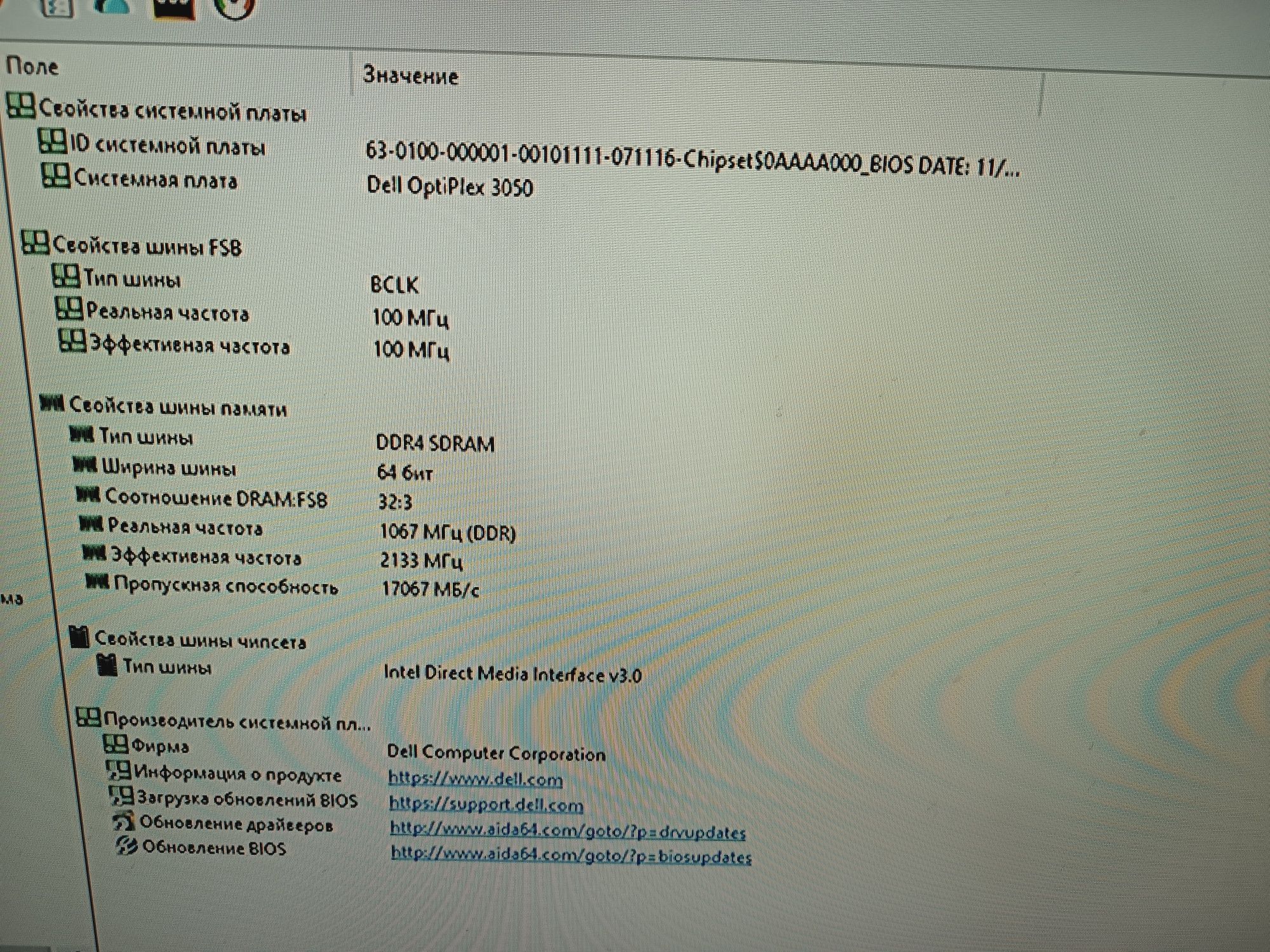Click the icon of Эффективная частота under FSB

point(72,340)
